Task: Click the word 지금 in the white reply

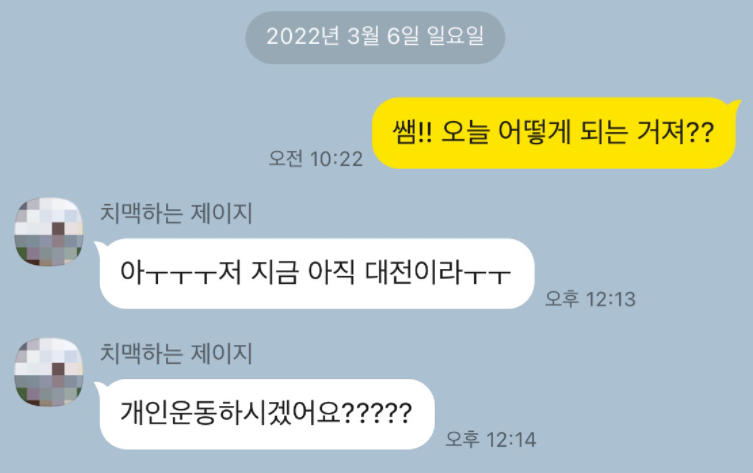Action: [x=274, y=272]
